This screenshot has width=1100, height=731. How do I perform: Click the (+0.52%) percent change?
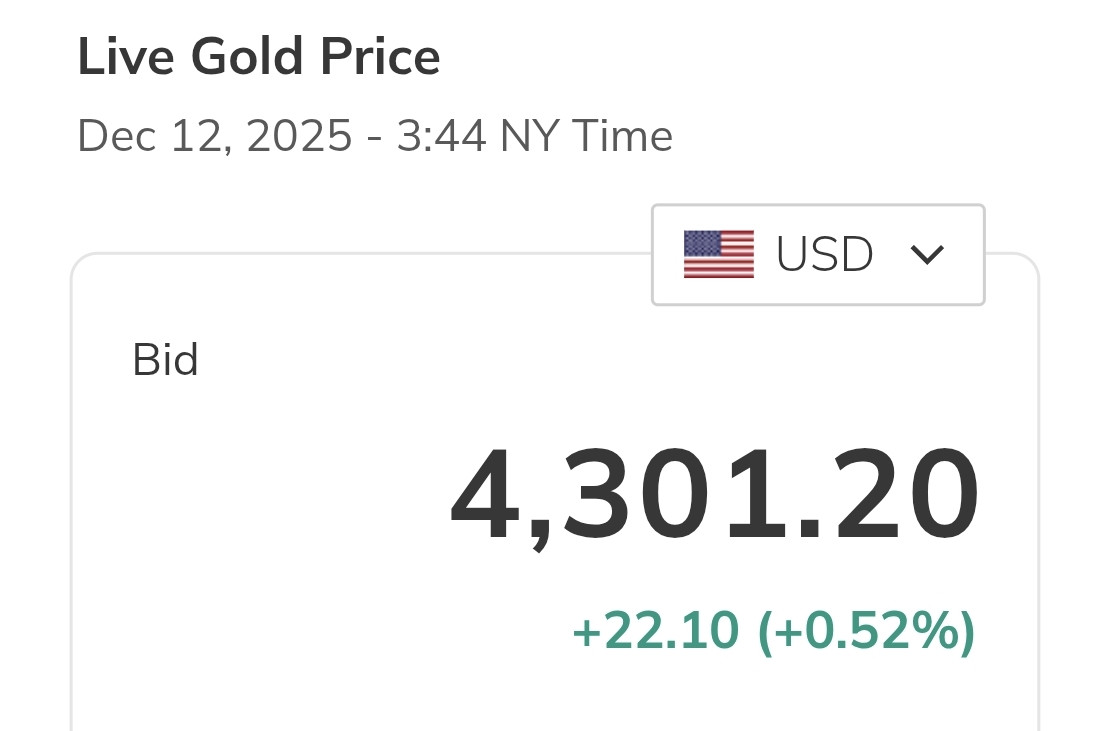click(866, 631)
